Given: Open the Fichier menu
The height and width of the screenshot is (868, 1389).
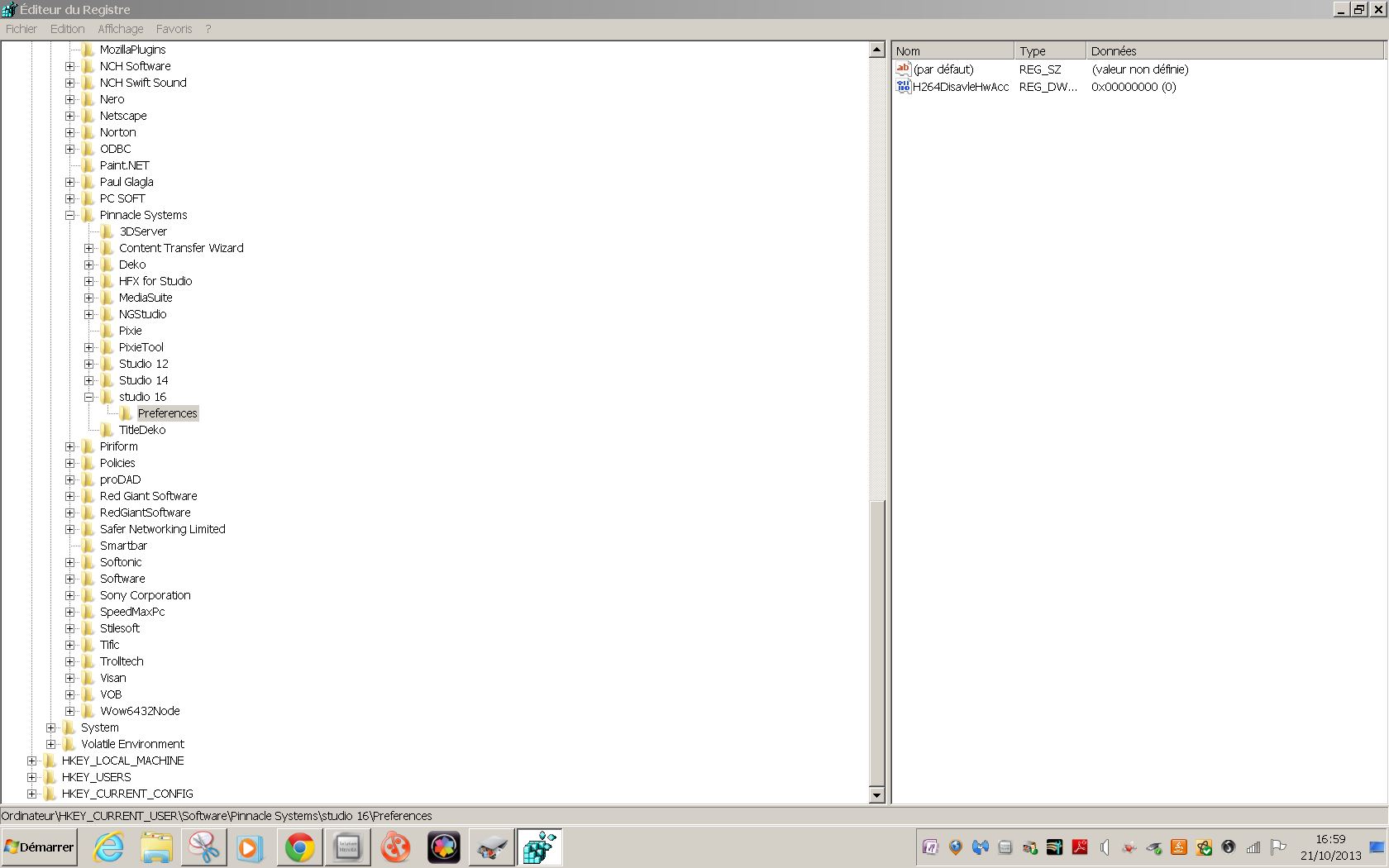Looking at the screenshot, I should click(x=21, y=29).
